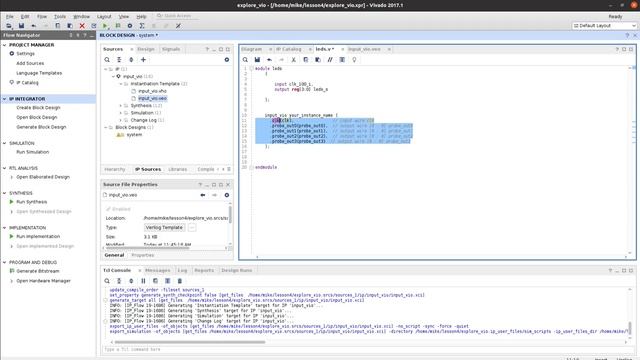640x360 pixels.
Task: Click the Open Project icon in the main toolbar
Action: pos(9,26)
